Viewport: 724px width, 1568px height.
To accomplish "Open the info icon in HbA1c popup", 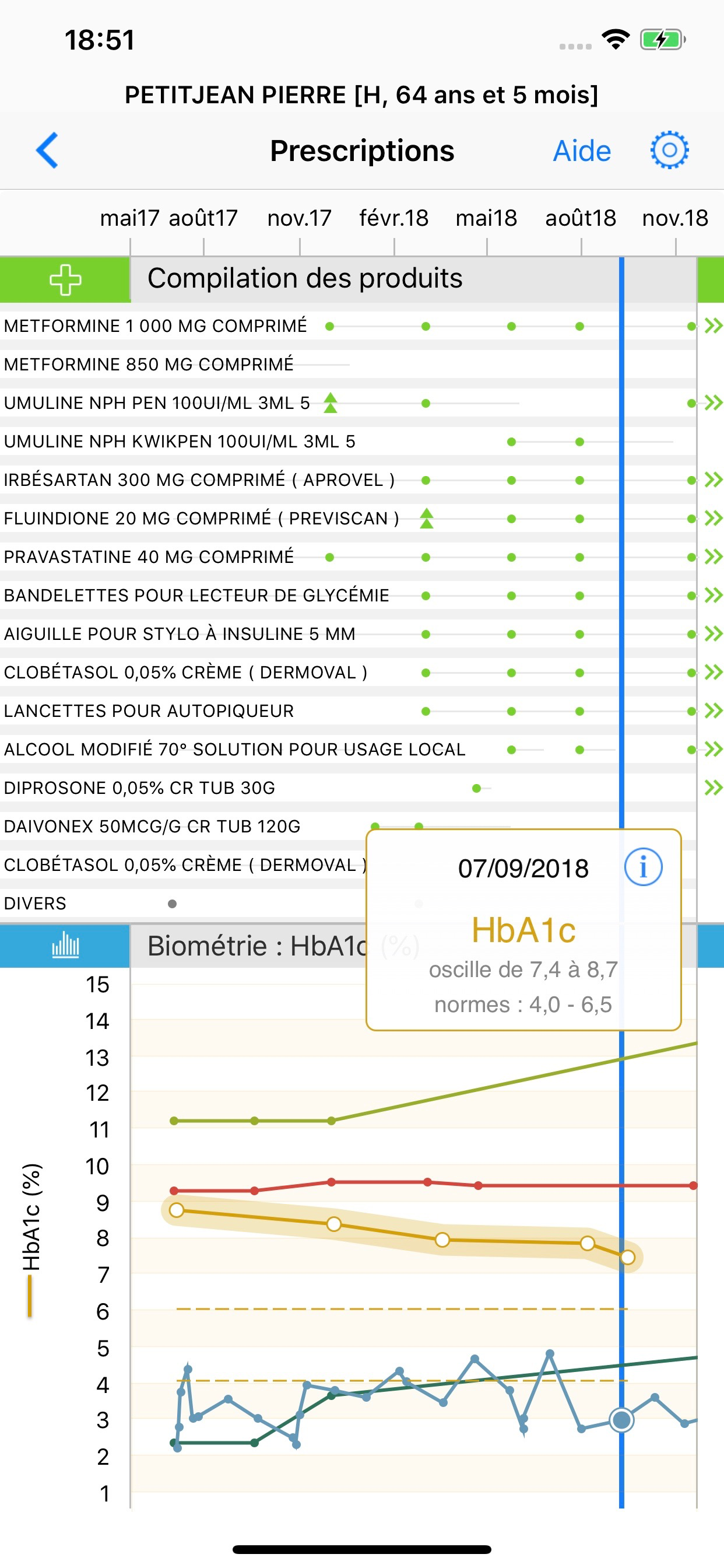I will [643, 867].
